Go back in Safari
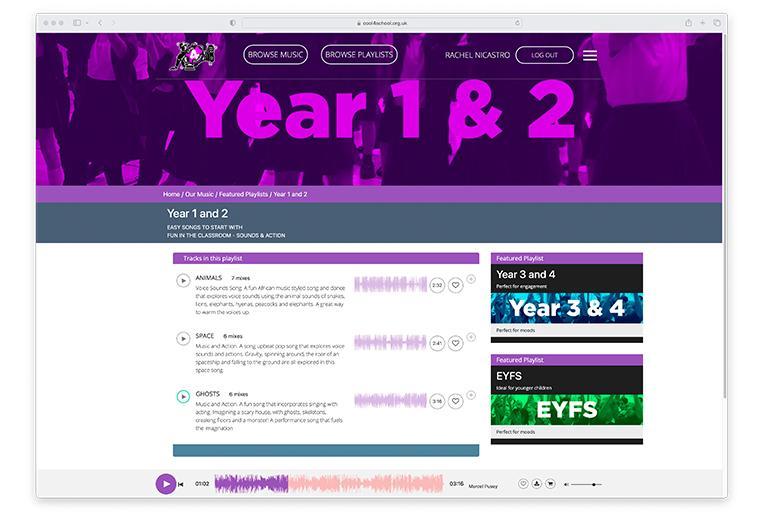The image size is (768, 514). pos(100,23)
